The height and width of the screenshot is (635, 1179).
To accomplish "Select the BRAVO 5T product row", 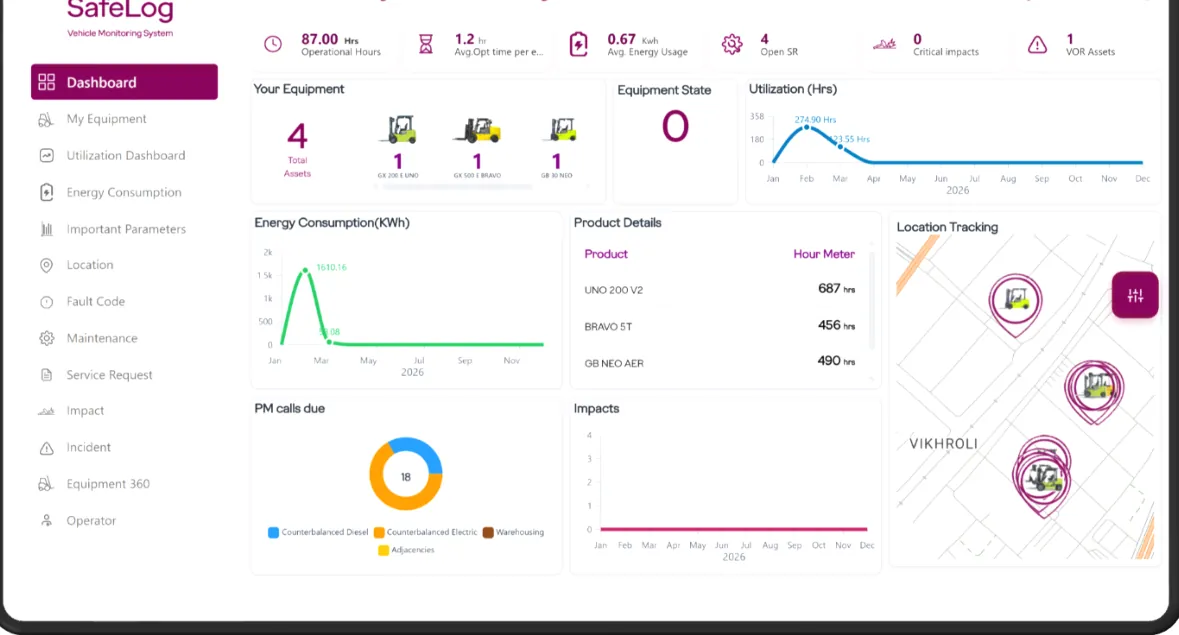I will (720, 326).
